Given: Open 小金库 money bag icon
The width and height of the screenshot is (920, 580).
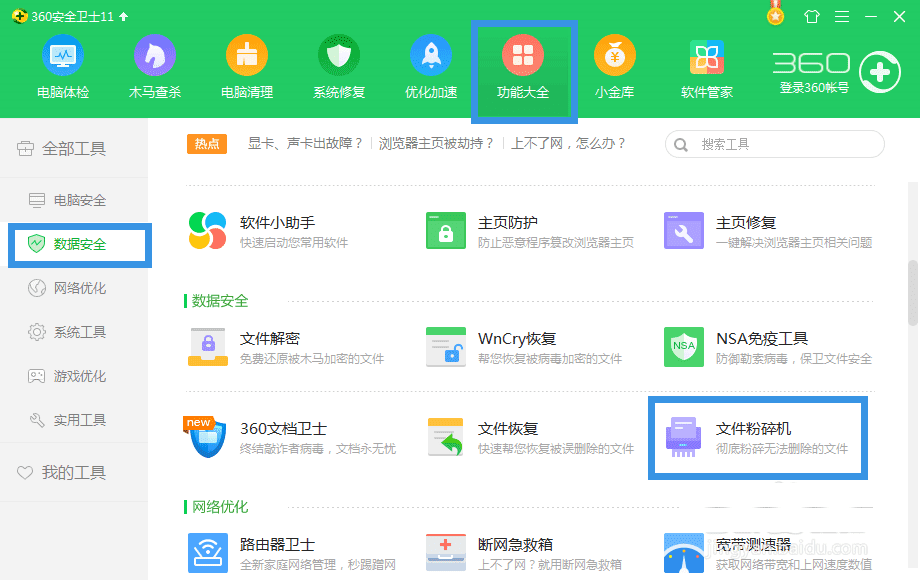Looking at the screenshot, I should pyautogui.click(x=615, y=56).
